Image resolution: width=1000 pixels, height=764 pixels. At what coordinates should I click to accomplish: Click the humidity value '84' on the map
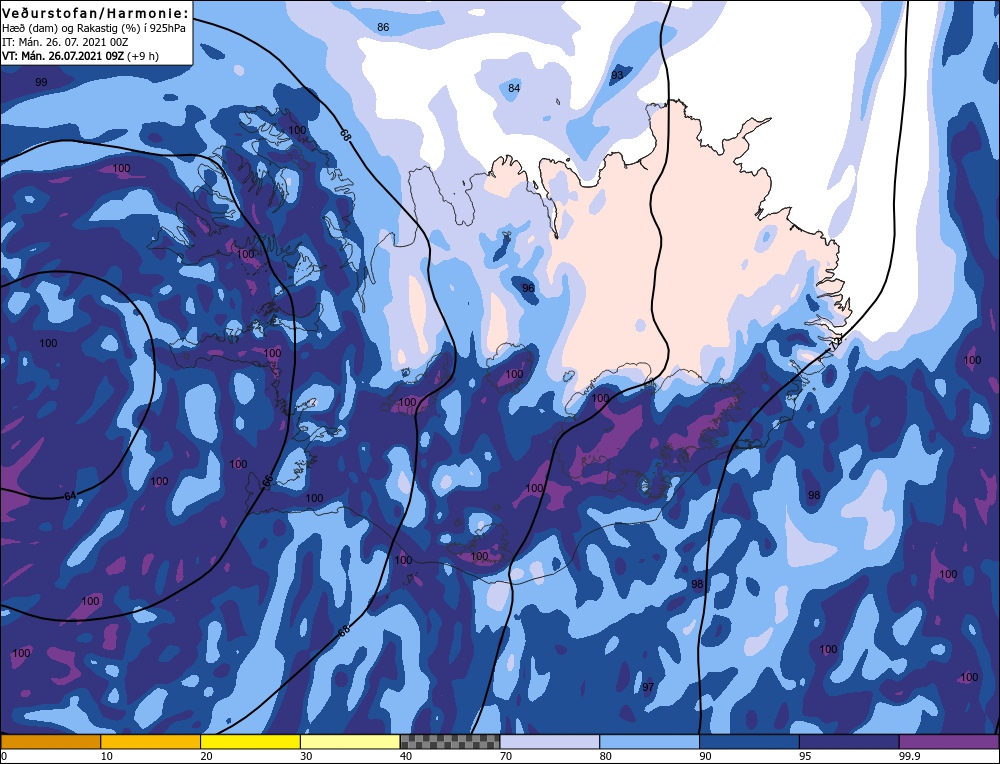514,88
